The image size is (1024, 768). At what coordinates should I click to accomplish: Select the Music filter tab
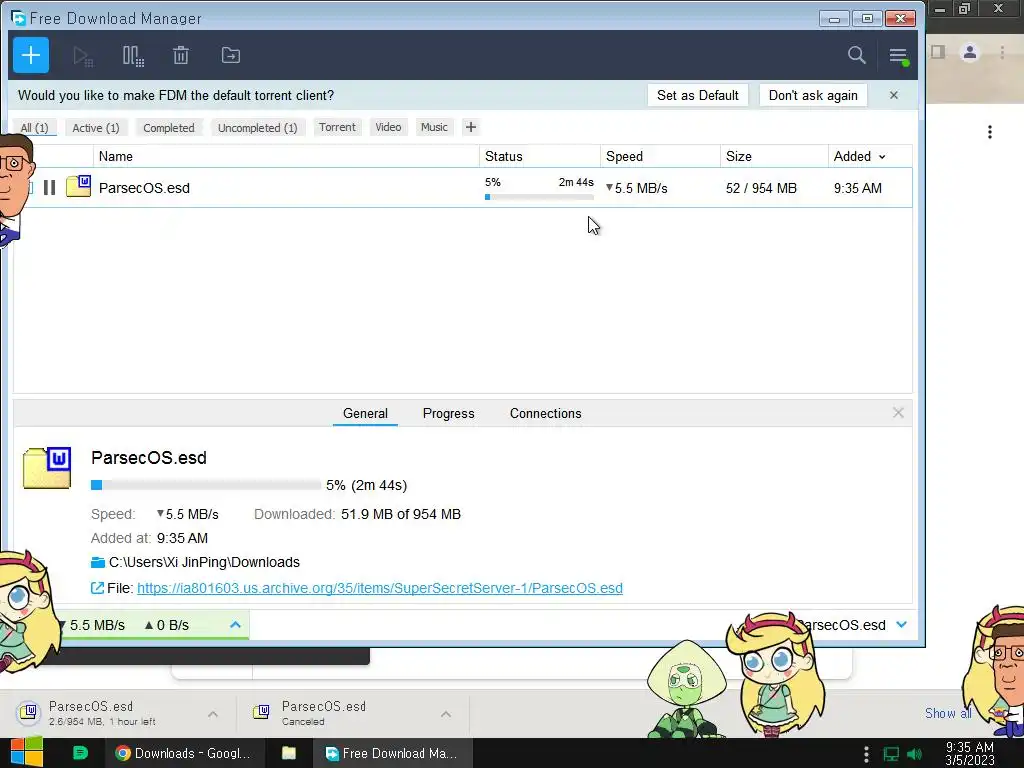pyautogui.click(x=434, y=127)
